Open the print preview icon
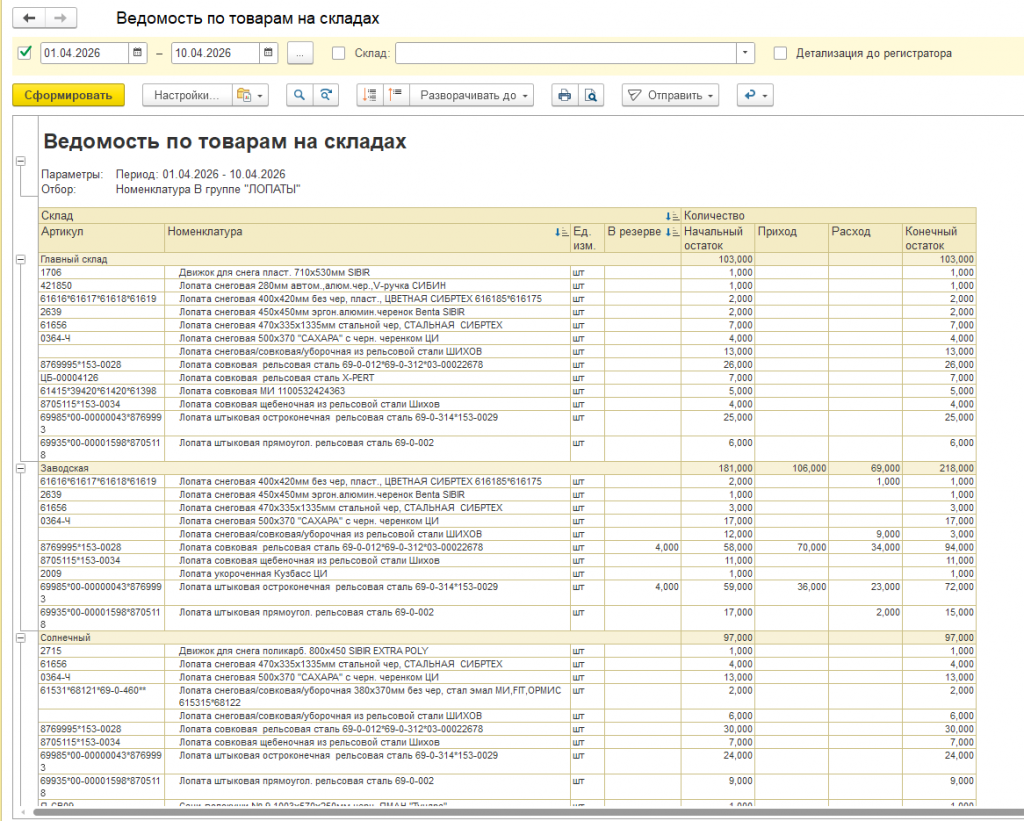The image size is (1024, 821). (x=592, y=95)
